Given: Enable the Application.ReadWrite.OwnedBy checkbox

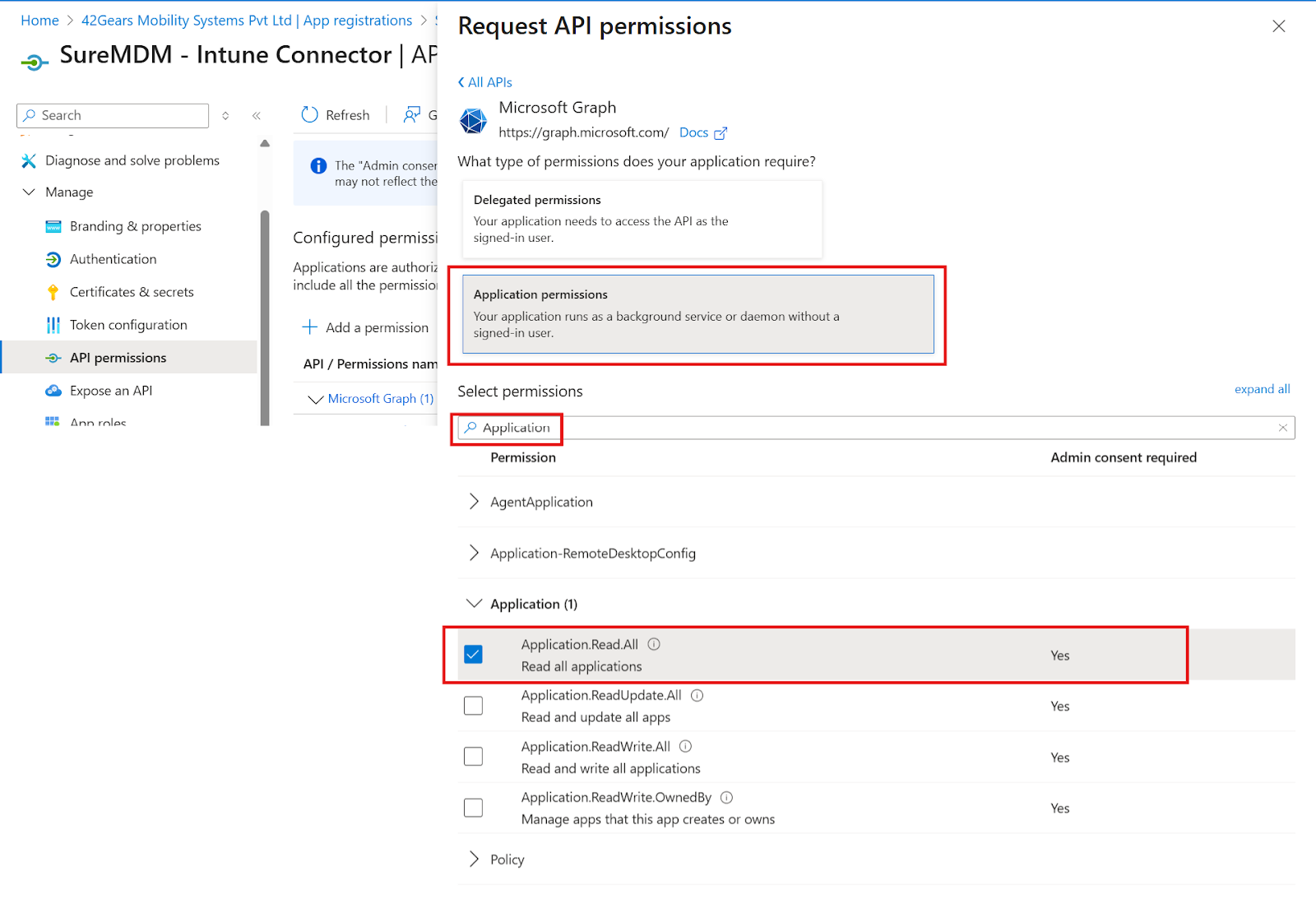Looking at the screenshot, I should (x=474, y=808).
